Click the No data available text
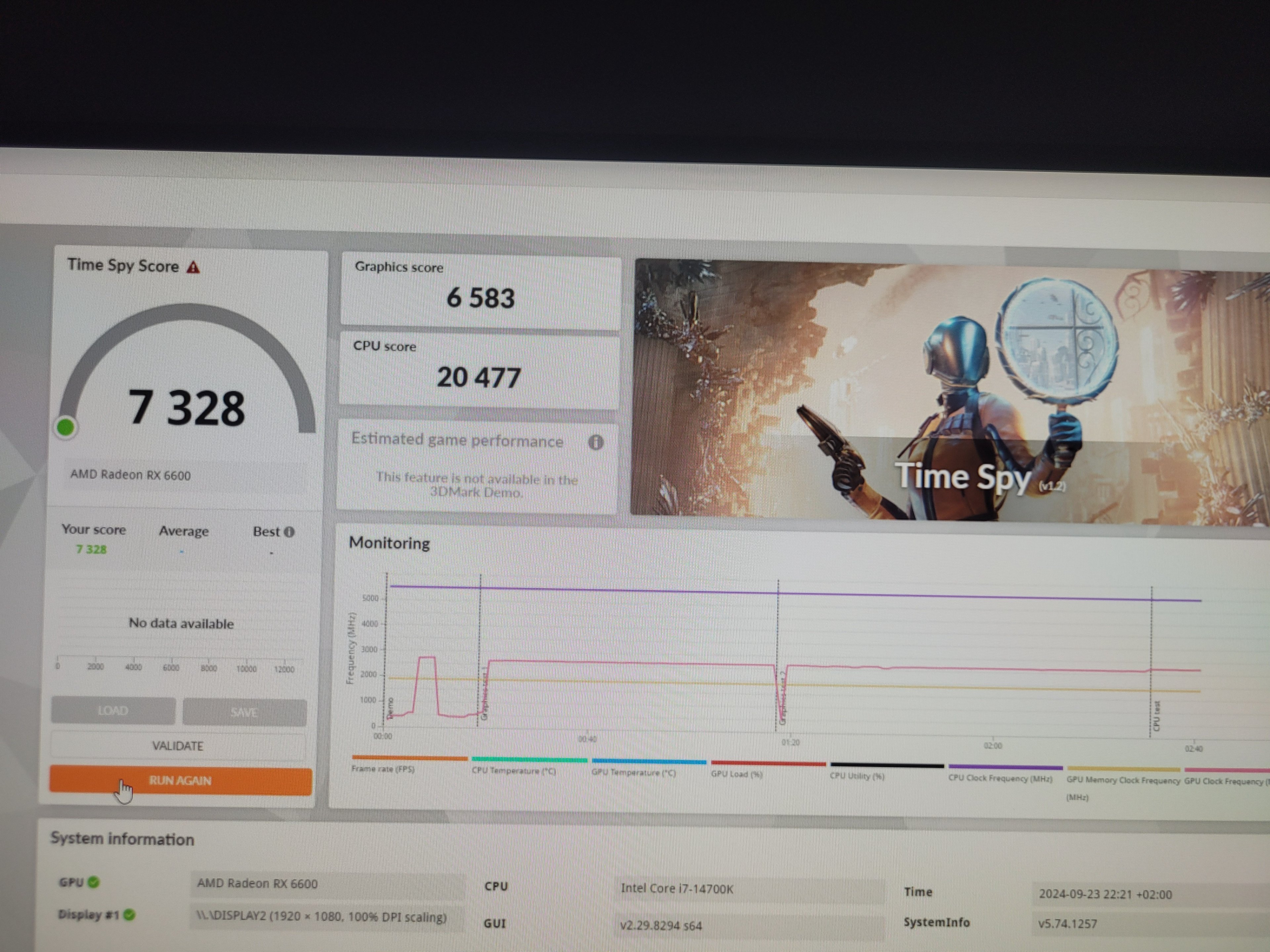Screen dimensions: 1270x952 click(x=181, y=624)
